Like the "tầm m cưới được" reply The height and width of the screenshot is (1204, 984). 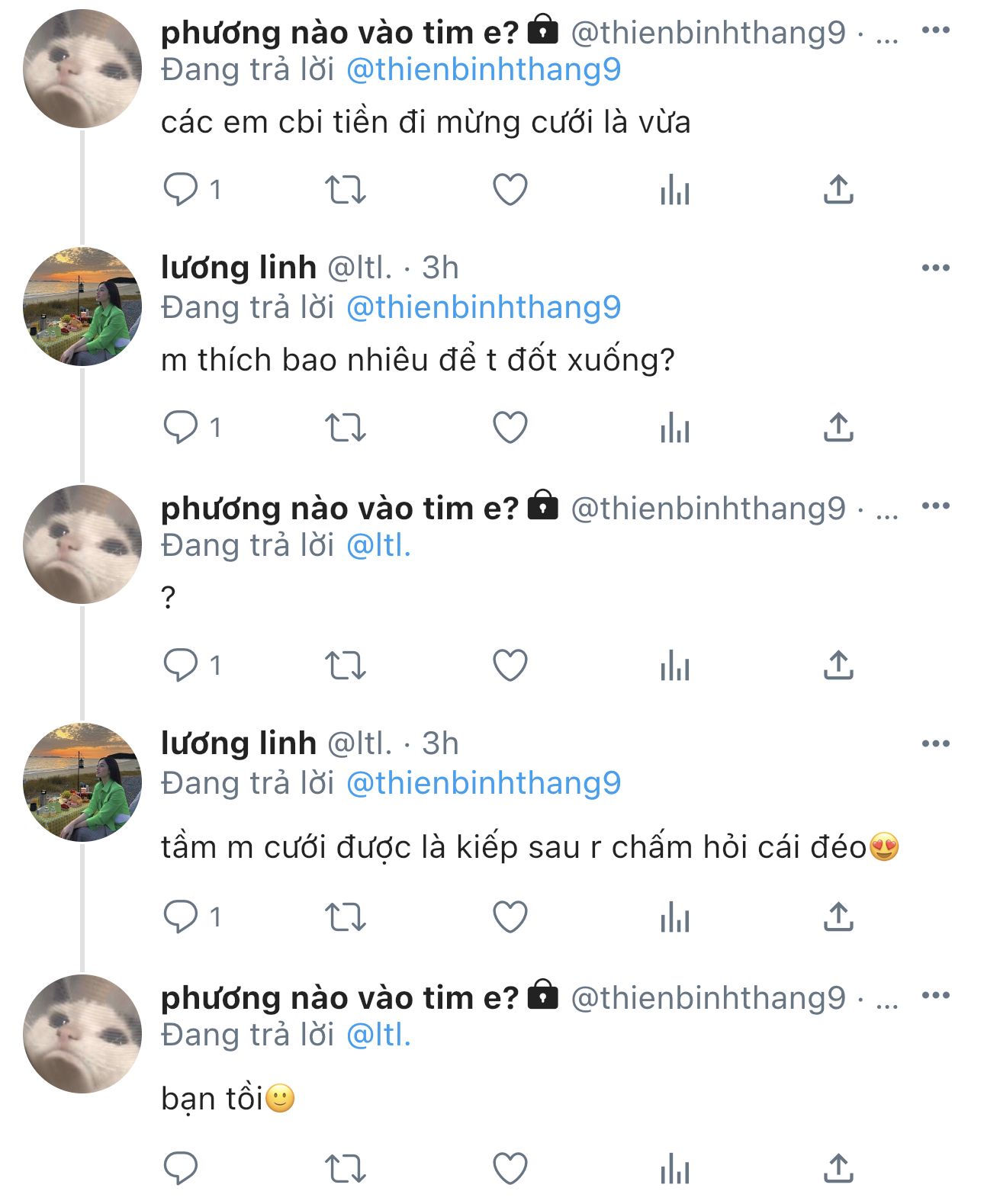pos(510,917)
